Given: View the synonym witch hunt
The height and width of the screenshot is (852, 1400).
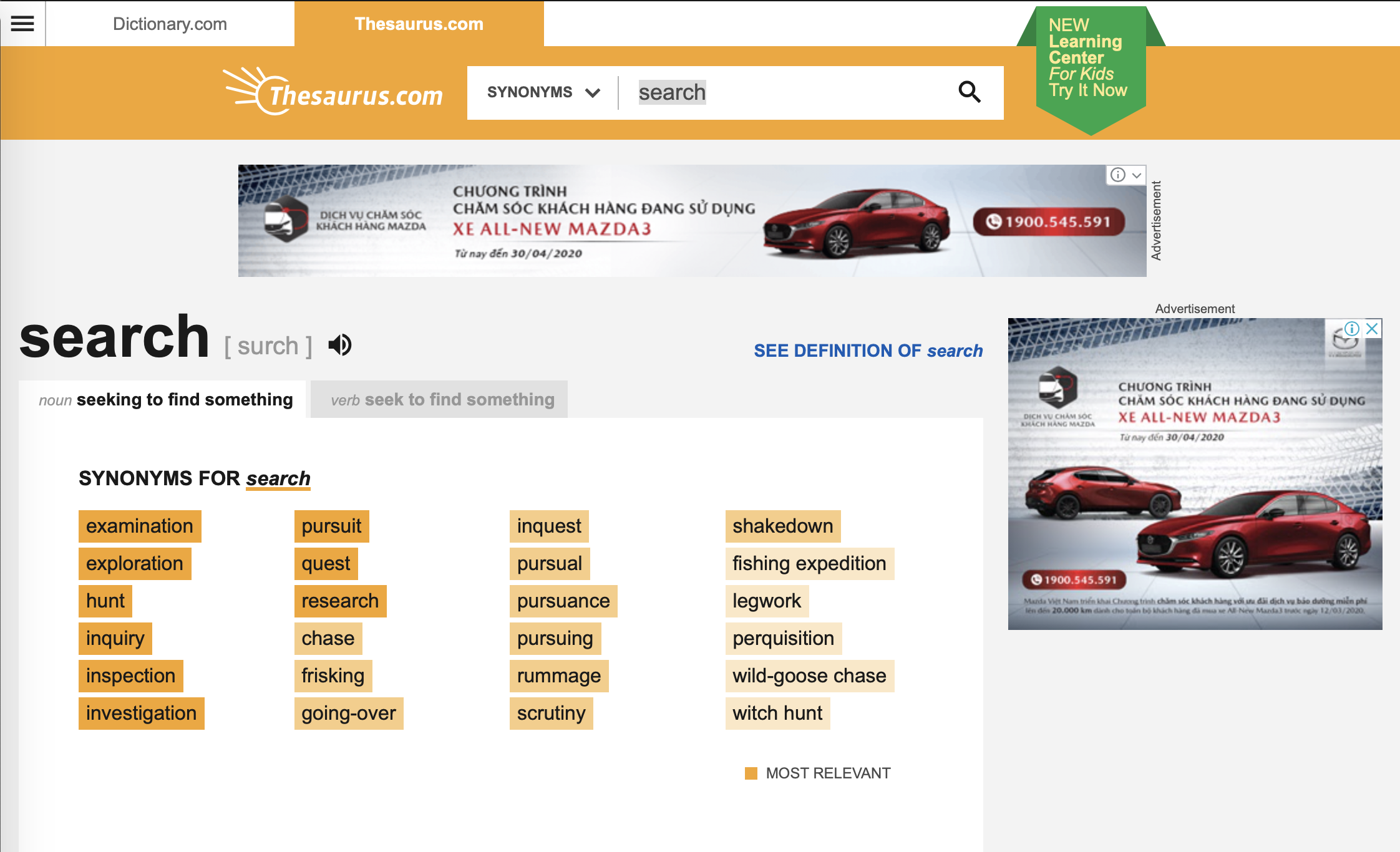Looking at the screenshot, I should (778, 714).
